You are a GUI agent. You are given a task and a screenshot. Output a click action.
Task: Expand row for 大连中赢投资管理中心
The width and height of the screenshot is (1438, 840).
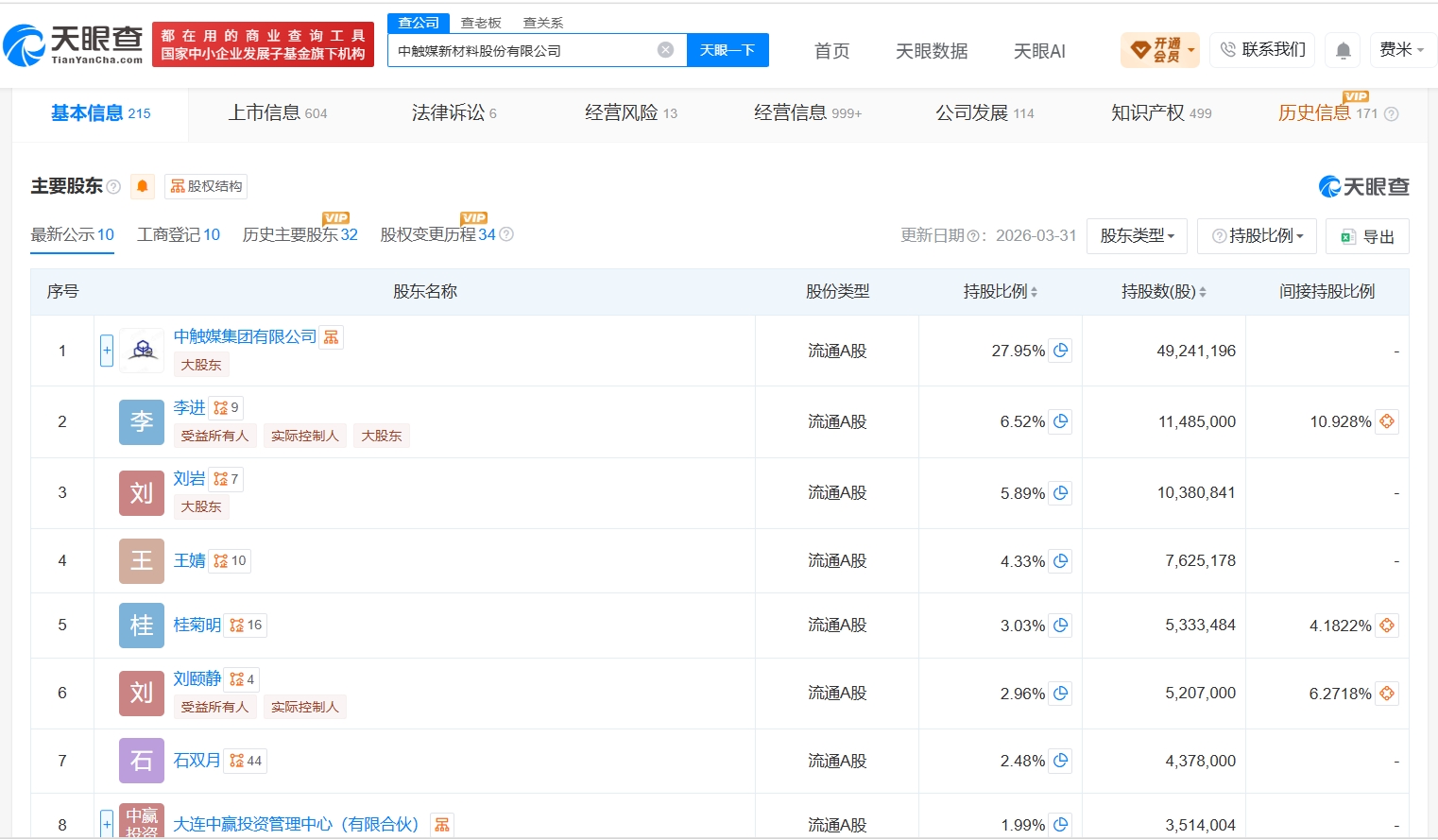(107, 824)
